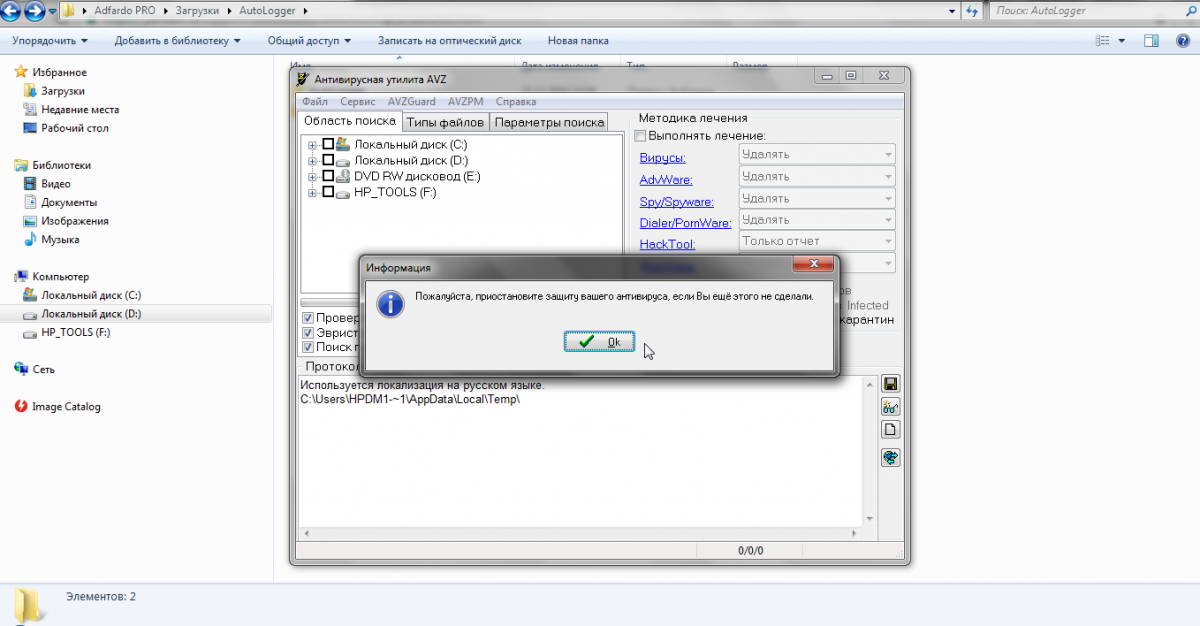1200x626 pixels.
Task: Uncheck the checkbox starting with Эврист
Action: click(308, 333)
